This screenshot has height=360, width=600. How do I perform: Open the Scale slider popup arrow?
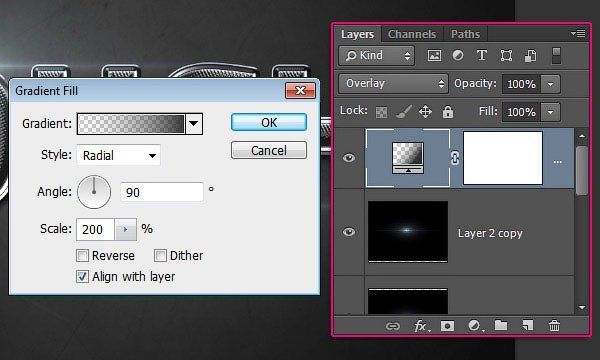[x=126, y=230]
